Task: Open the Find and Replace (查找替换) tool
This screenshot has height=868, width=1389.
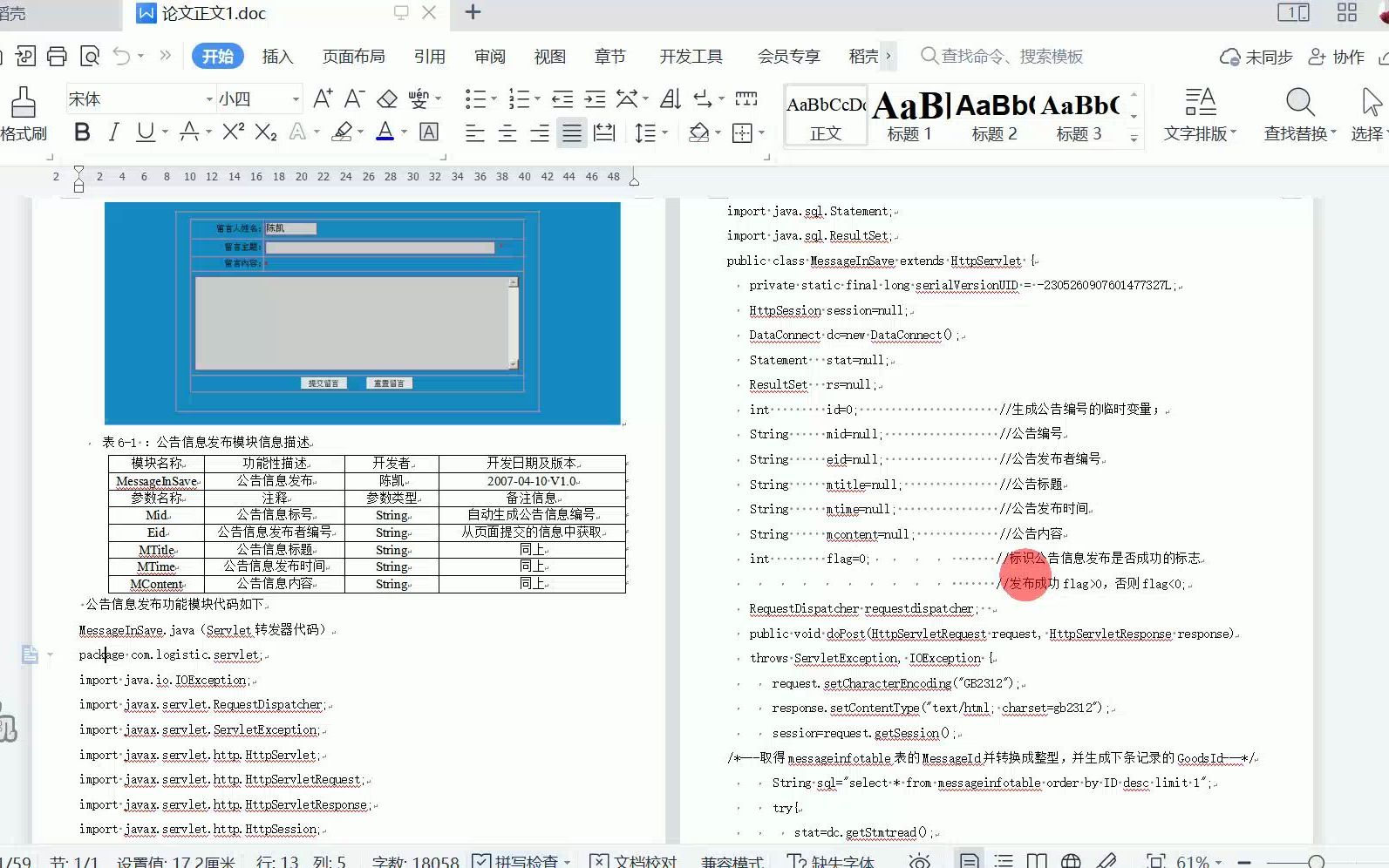Action: coord(1299,114)
